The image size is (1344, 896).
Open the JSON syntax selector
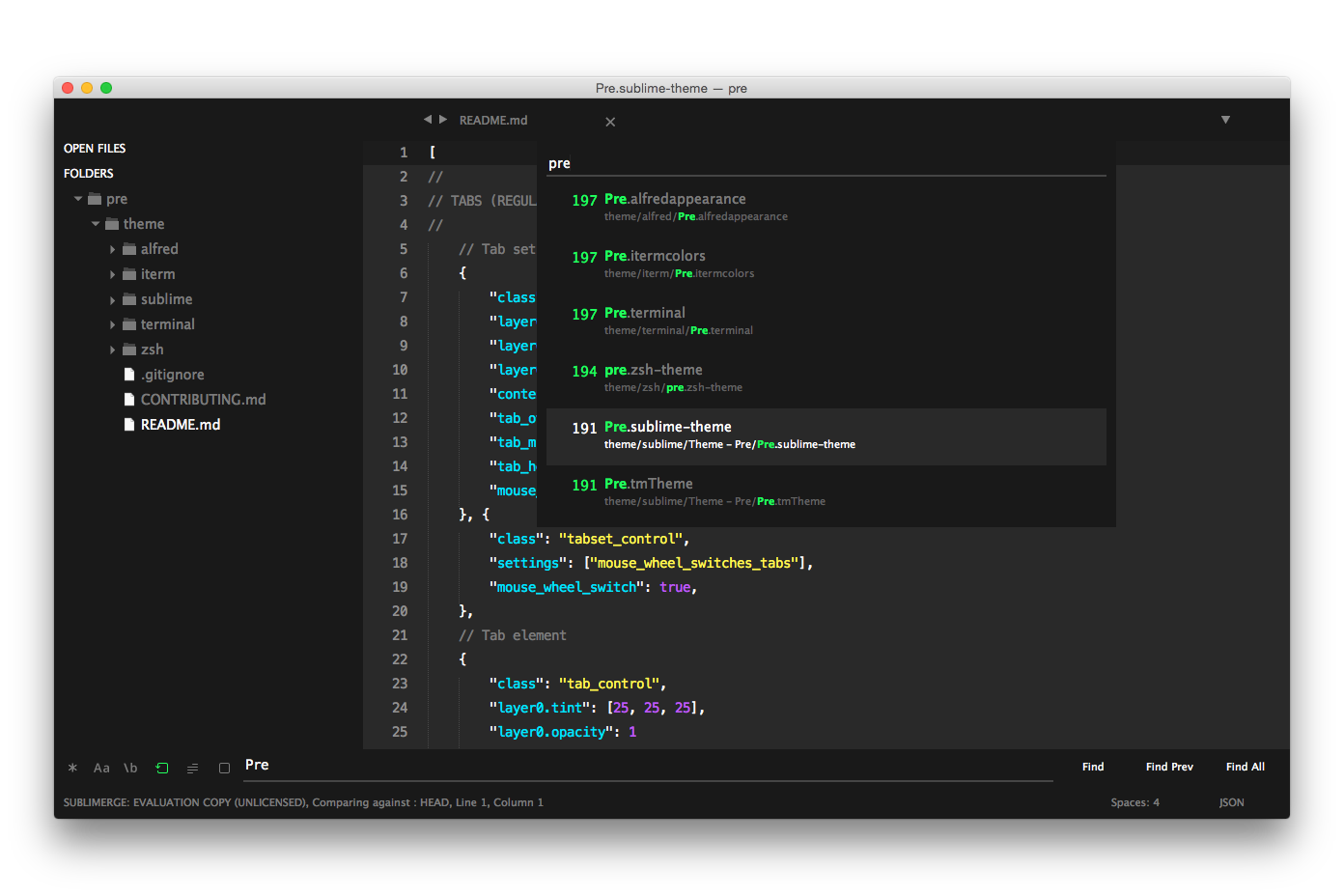pos(1231,802)
